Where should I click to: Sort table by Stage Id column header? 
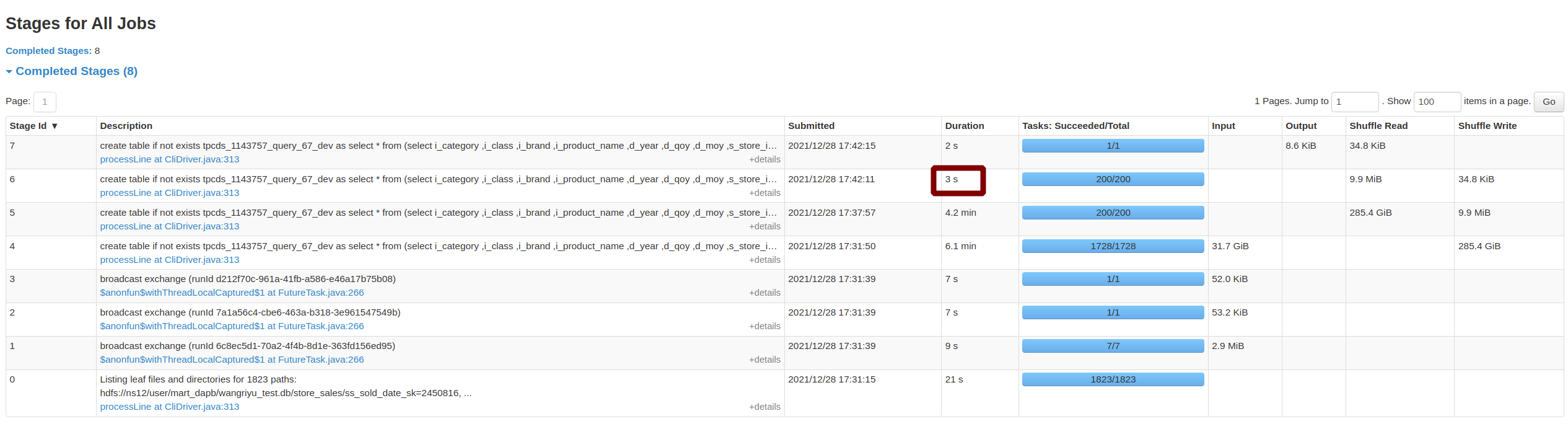click(33, 126)
